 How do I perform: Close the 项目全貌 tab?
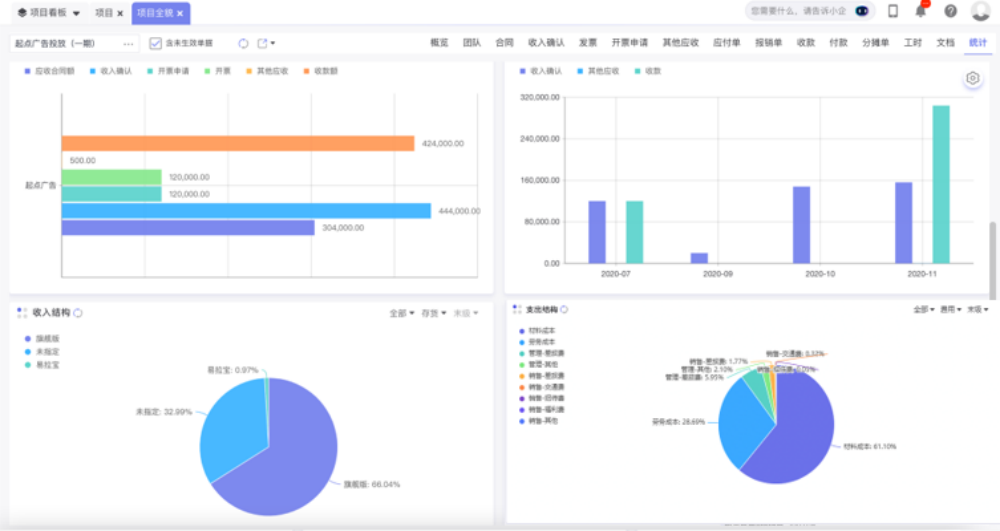coord(180,13)
